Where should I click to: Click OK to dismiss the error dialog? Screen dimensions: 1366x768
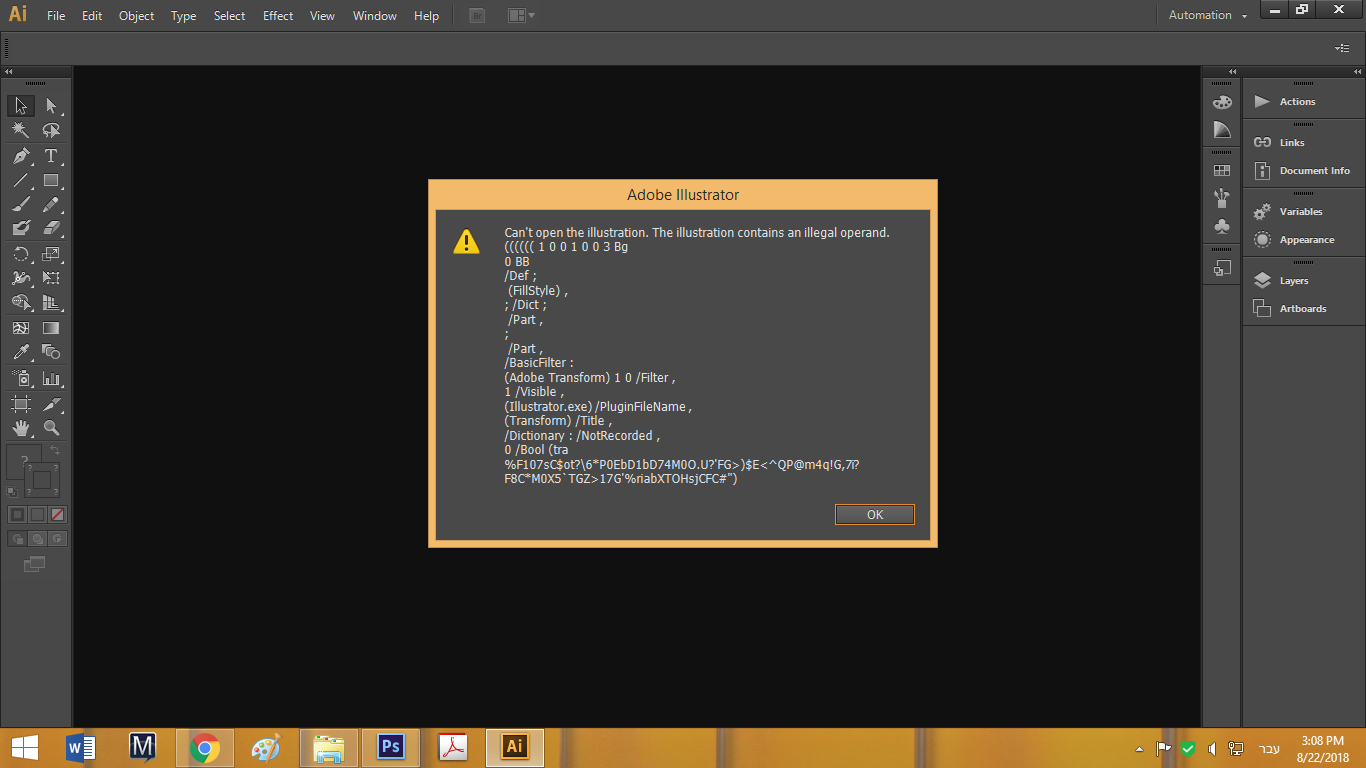(875, 515)
